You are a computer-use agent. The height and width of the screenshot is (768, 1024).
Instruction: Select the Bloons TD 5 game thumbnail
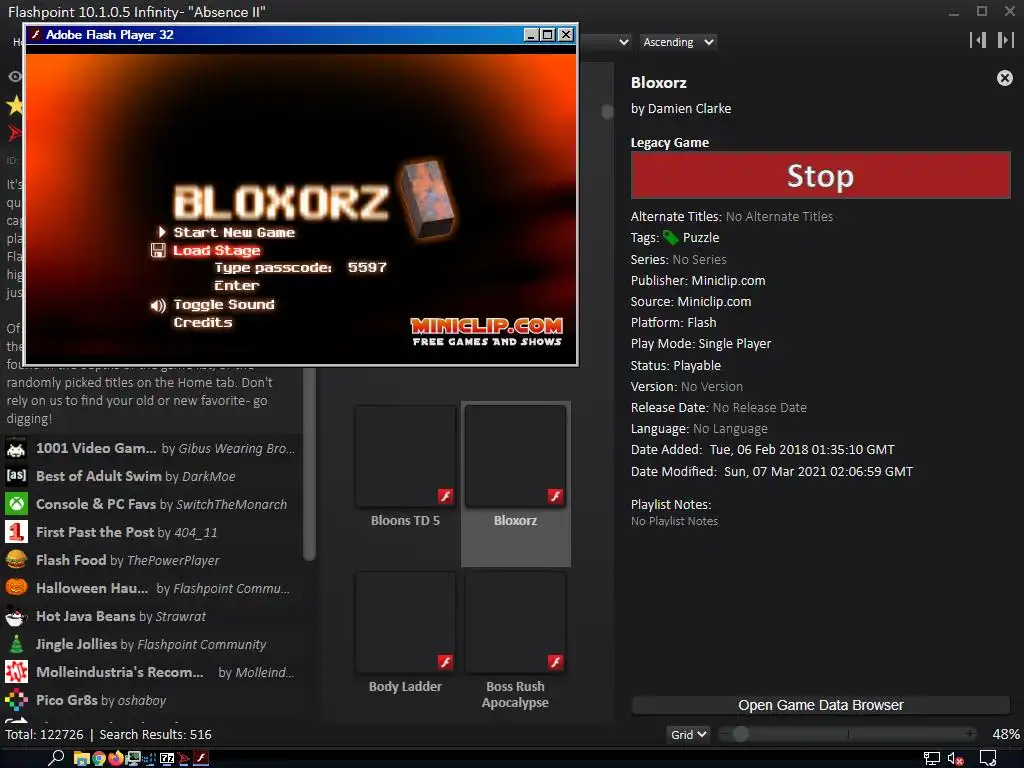click(x=405, y=456)
